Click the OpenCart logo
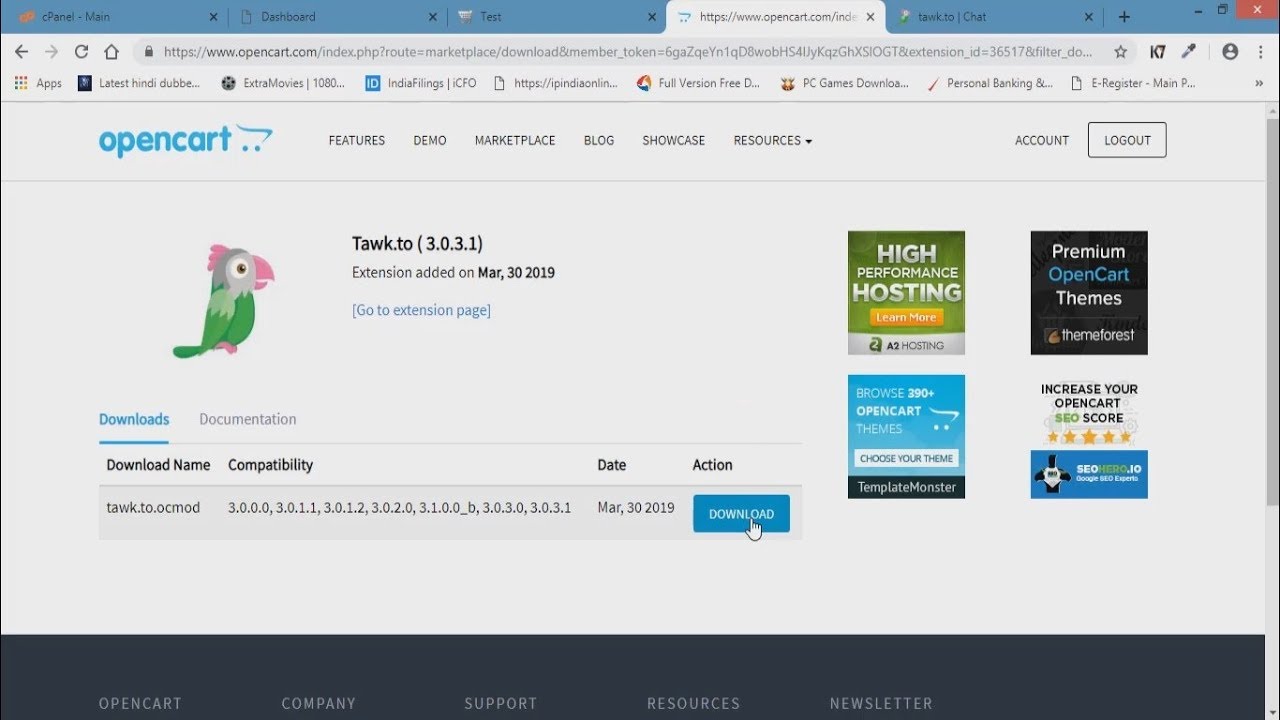The width and height of the screenshot is (1280, 720). [185, 140]
